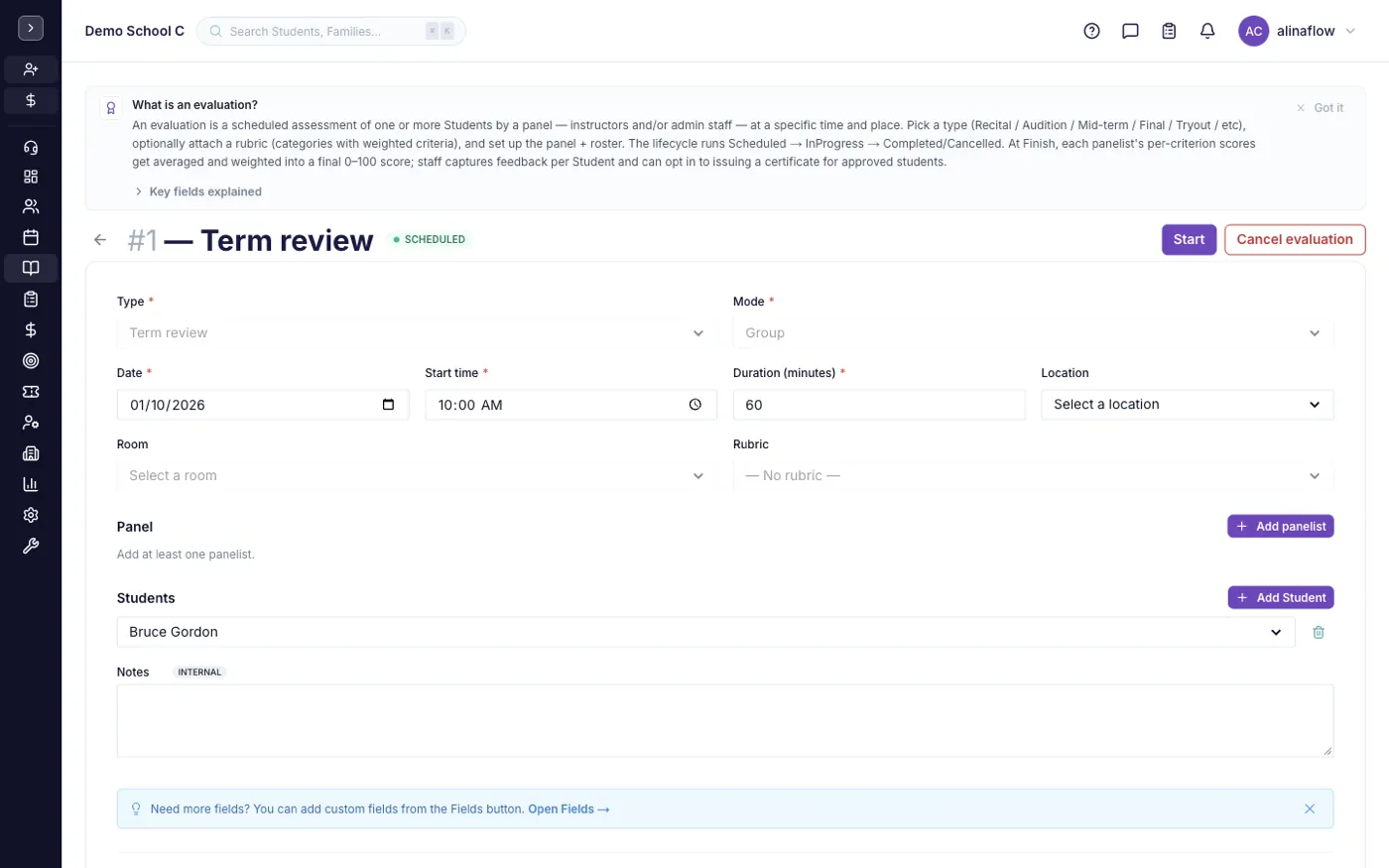Open the Select a location dropdown
1389x868 pixels.
click(1187, 405)
